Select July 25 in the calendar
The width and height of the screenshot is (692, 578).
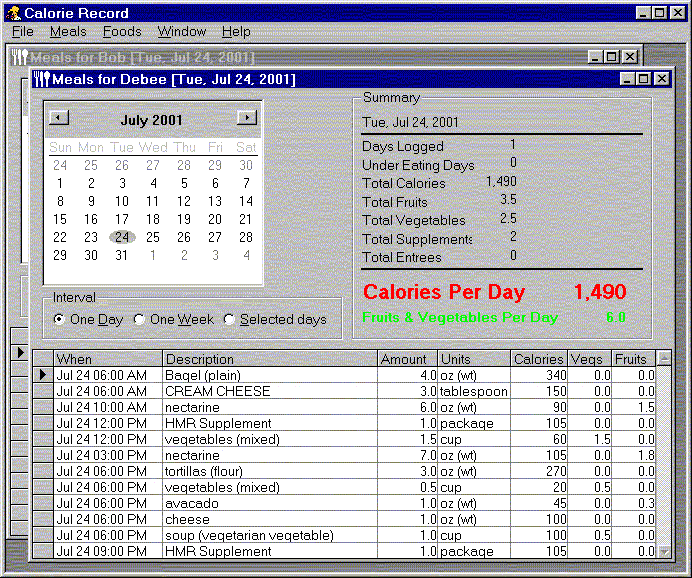pyautogui.click(x=153, y=237)
